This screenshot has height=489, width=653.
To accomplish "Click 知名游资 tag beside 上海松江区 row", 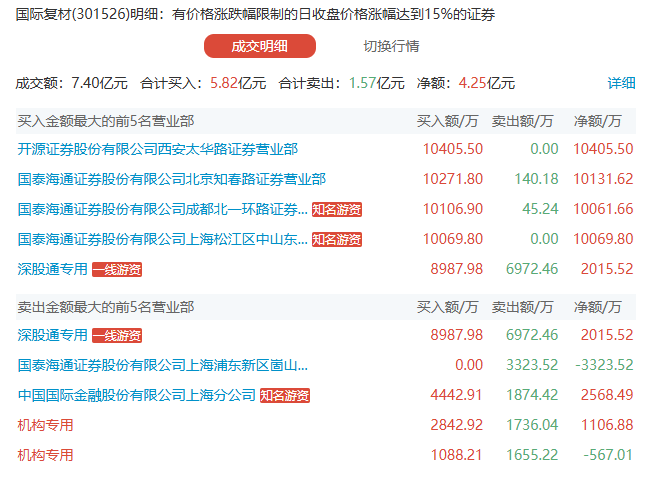I will tap(336, 240).
